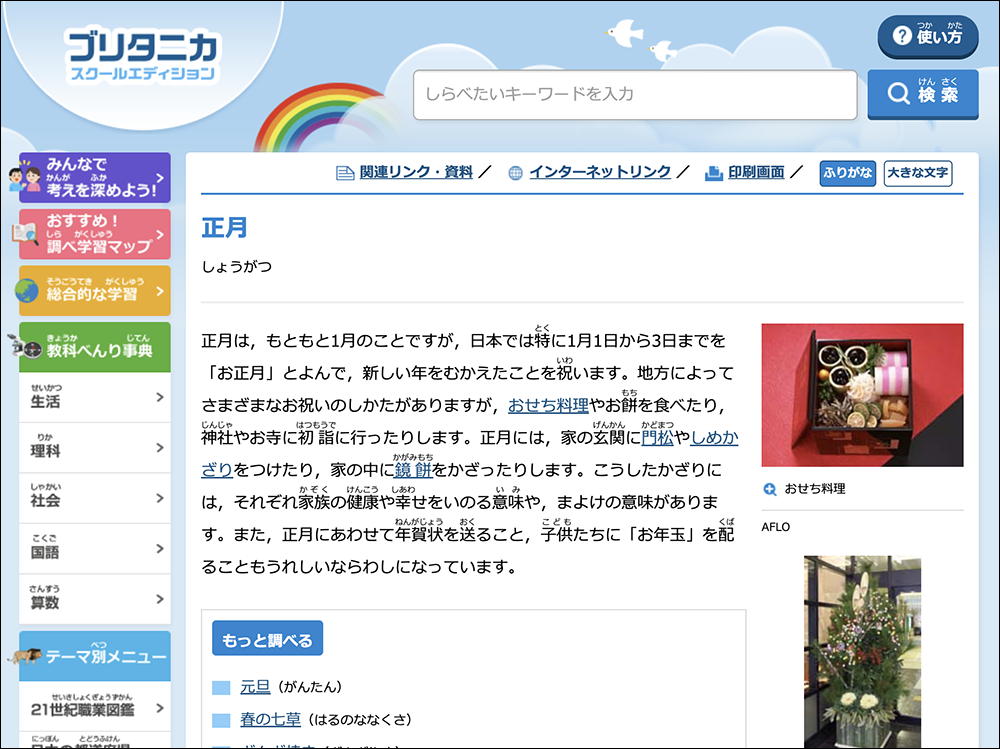Click the document icon beside 関連リンク・資料
1000x749 pixels.
345,173
